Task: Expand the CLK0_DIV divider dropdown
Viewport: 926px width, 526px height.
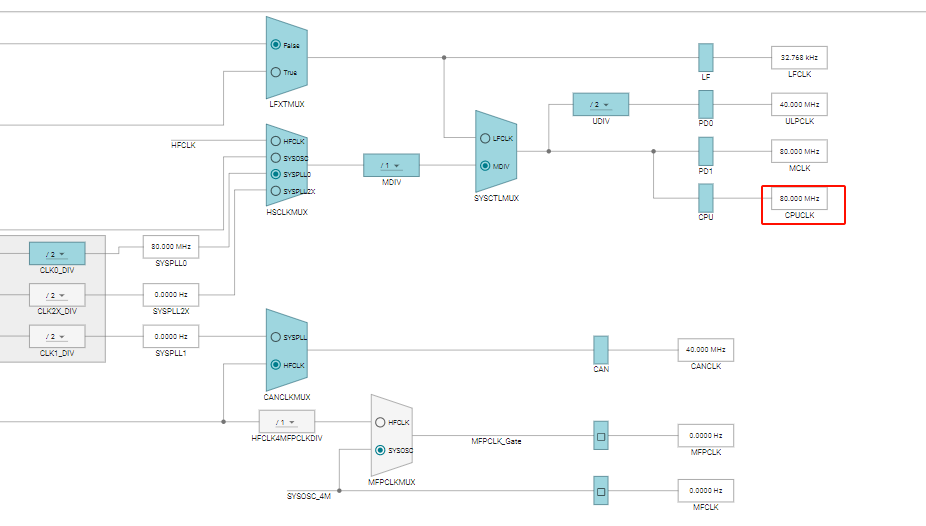Action: pos(56,254)
